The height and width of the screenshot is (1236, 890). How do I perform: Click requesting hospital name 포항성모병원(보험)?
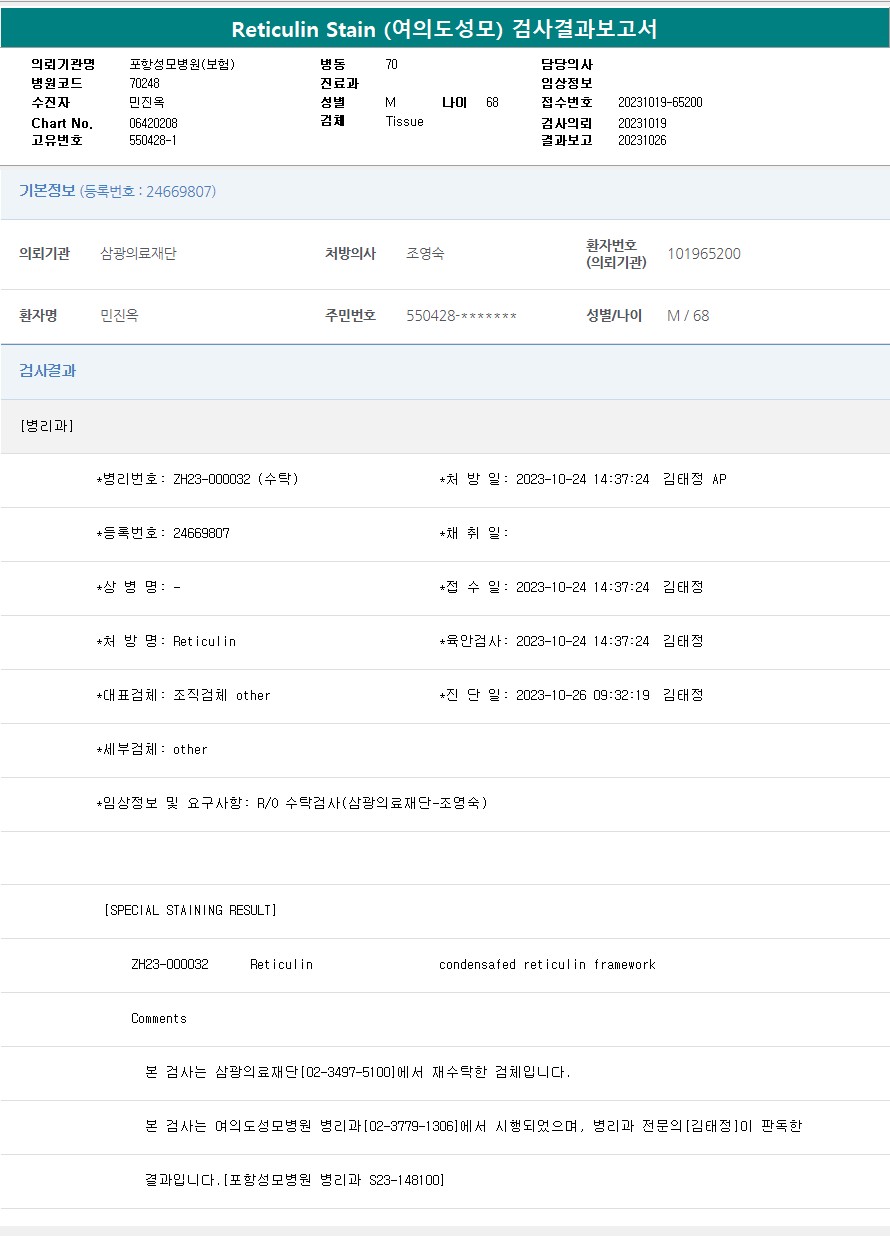(182, 64)
